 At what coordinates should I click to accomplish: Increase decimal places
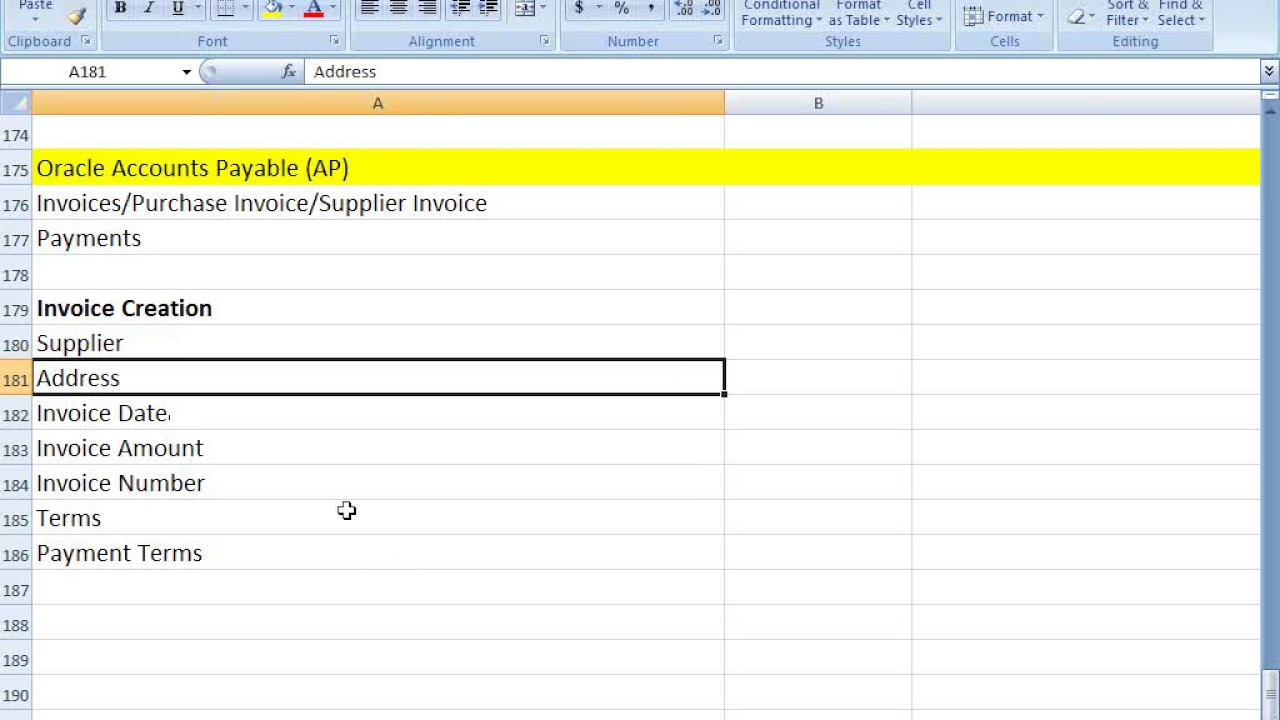coord(684,9)
